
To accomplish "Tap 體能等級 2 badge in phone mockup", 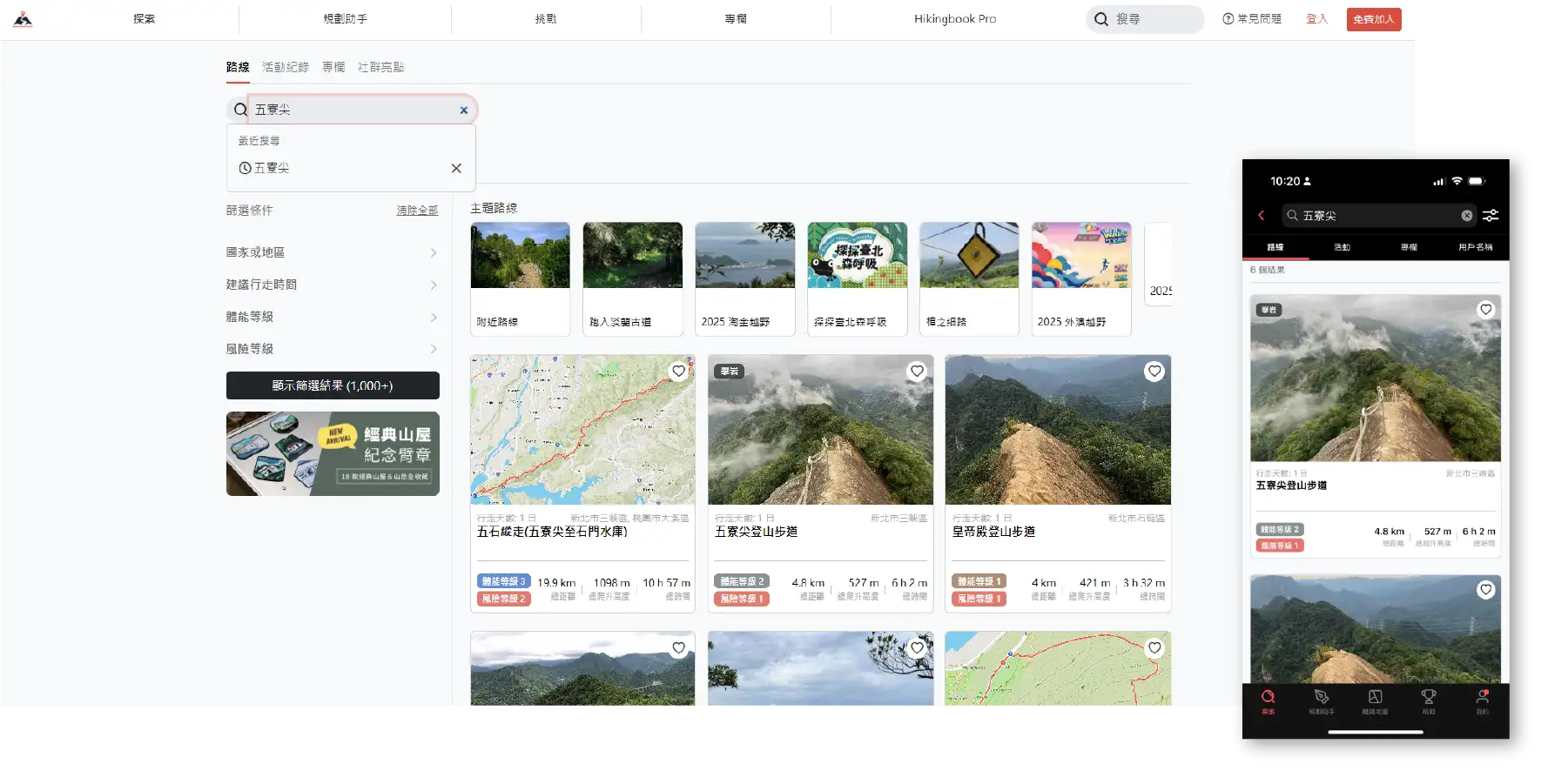I will (x=1280, y=530).
